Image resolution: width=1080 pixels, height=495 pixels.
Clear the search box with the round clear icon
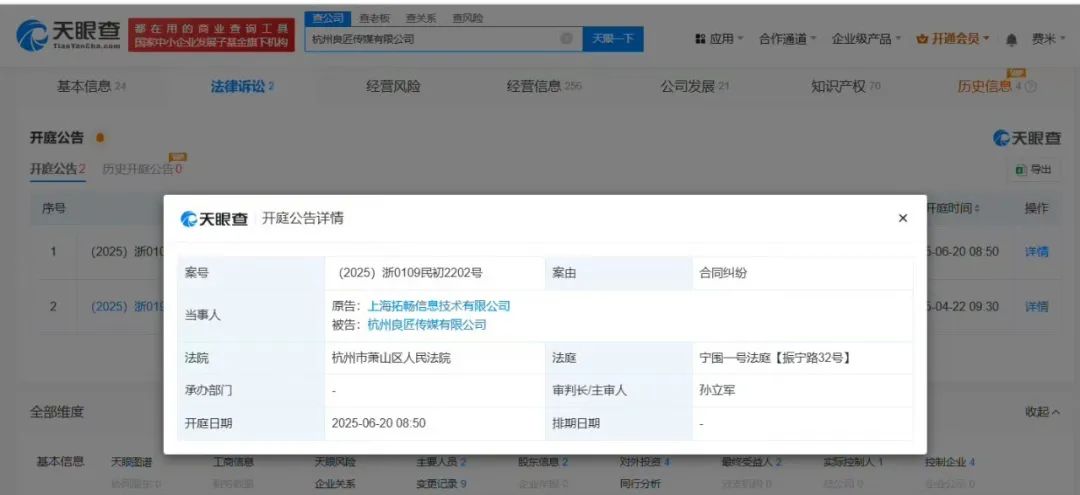coord(567,39)
